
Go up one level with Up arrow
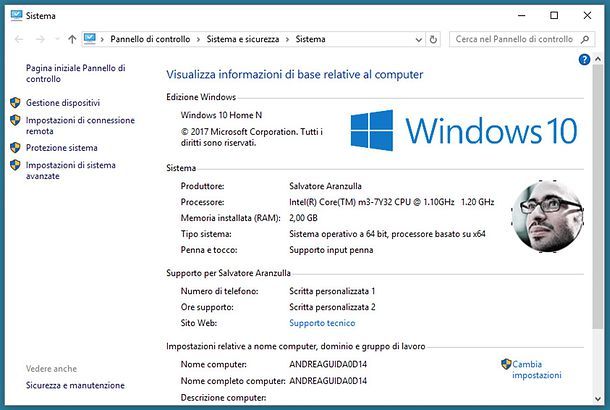click(x=72, y=39)
